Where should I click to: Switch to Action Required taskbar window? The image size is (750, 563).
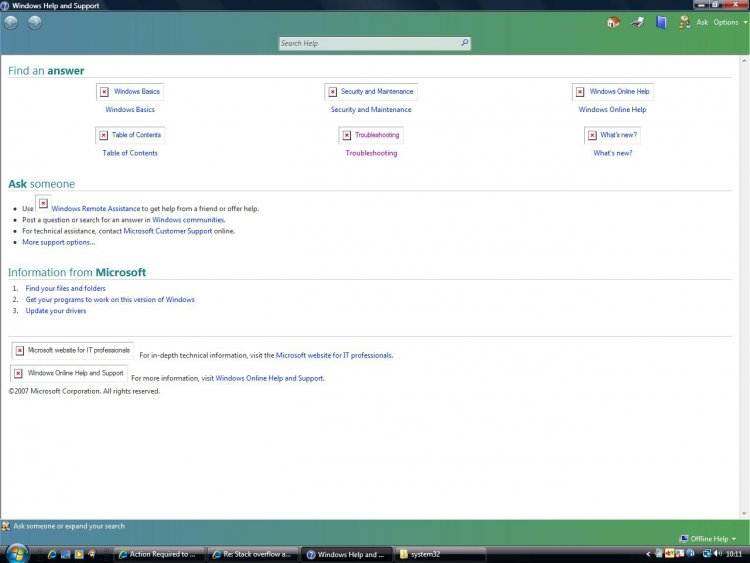[159, 554]
